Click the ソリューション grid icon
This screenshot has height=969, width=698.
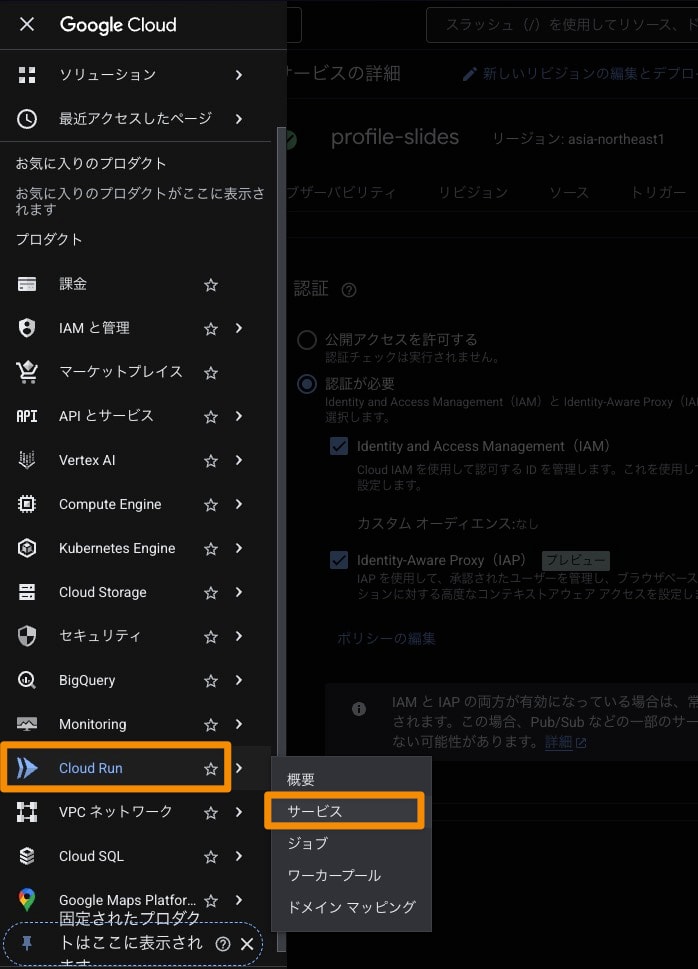coord(27,75)
